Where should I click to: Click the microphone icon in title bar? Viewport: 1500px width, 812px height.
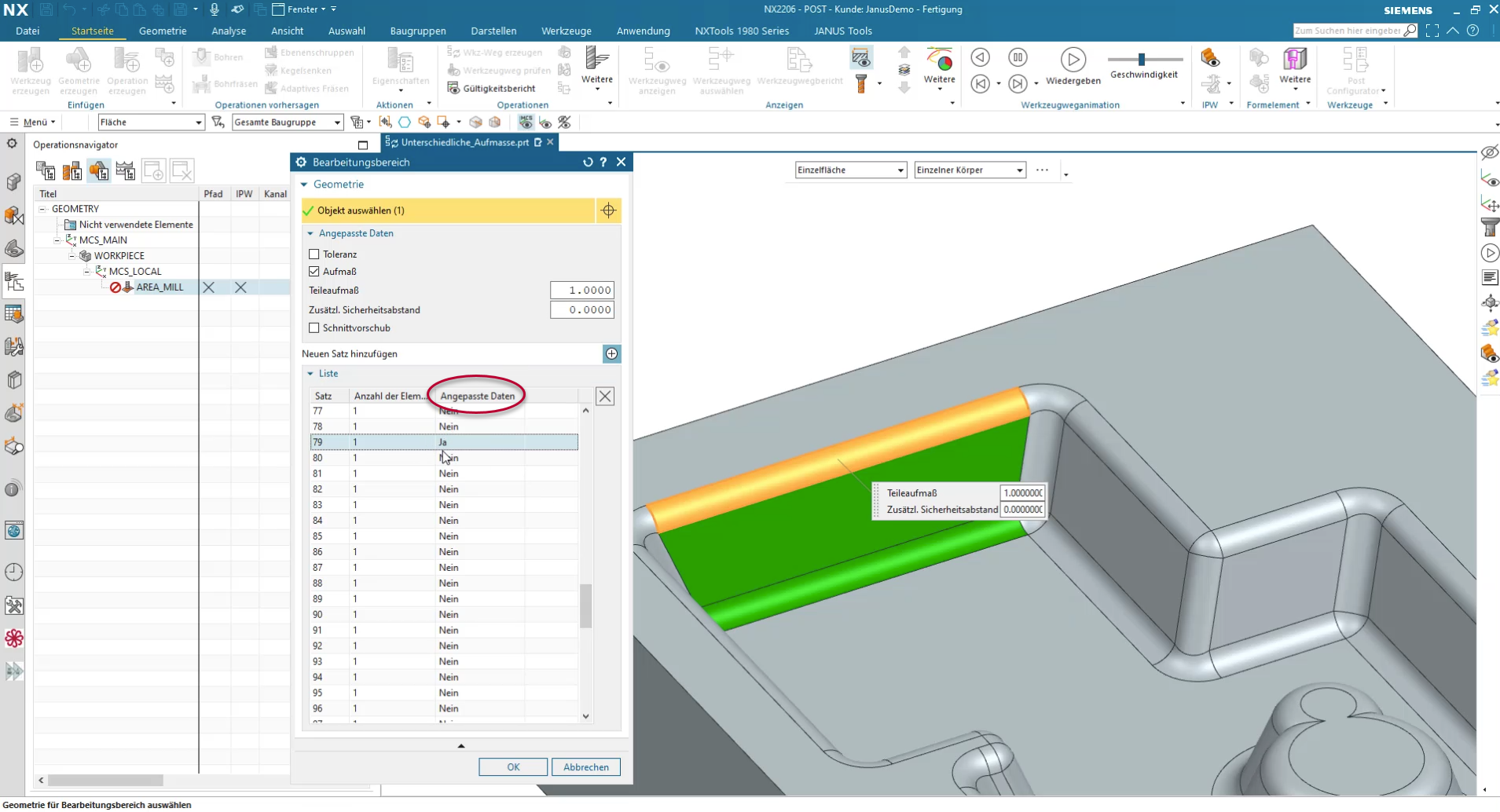[215, 9]
